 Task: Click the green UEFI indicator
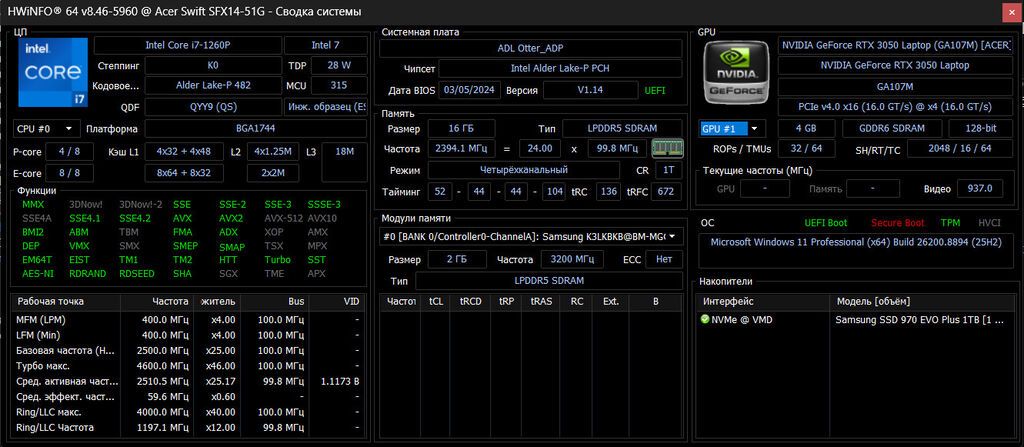click(x=655, y=91)
